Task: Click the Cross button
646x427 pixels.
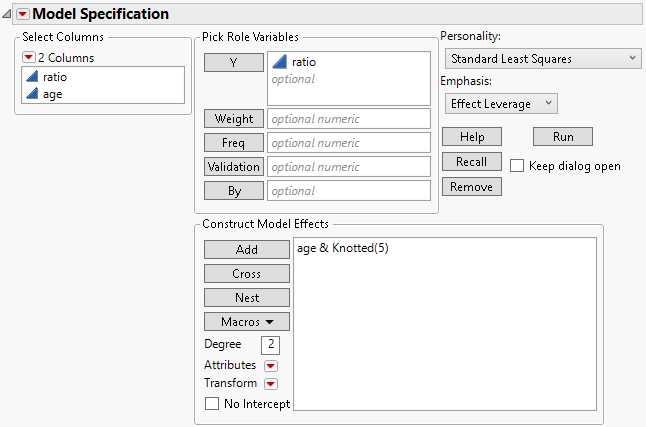Action: click(x=247, y=273)
